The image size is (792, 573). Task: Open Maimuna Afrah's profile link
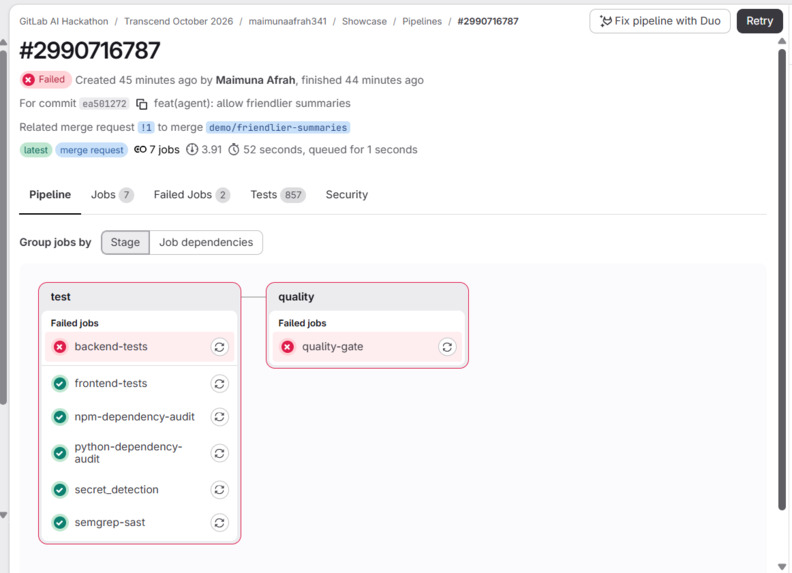[x=255, y=80]
